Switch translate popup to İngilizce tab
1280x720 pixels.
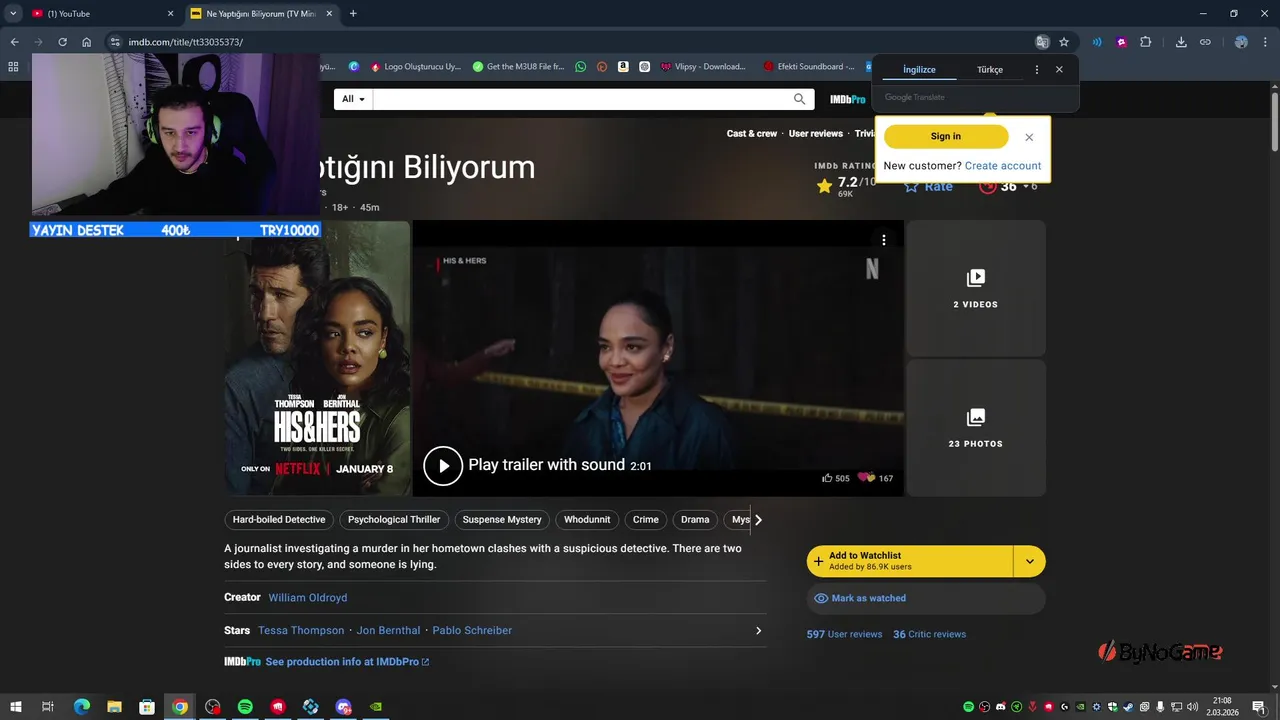tap(919, 70)
